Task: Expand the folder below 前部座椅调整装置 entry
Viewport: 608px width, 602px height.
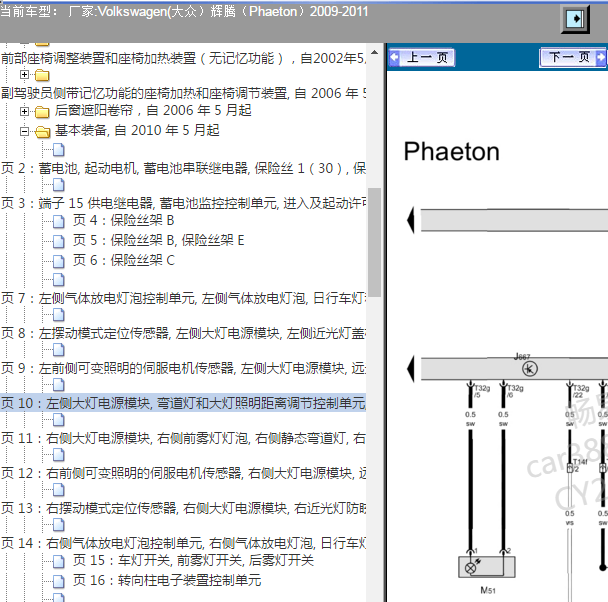Action: (24, 74)
